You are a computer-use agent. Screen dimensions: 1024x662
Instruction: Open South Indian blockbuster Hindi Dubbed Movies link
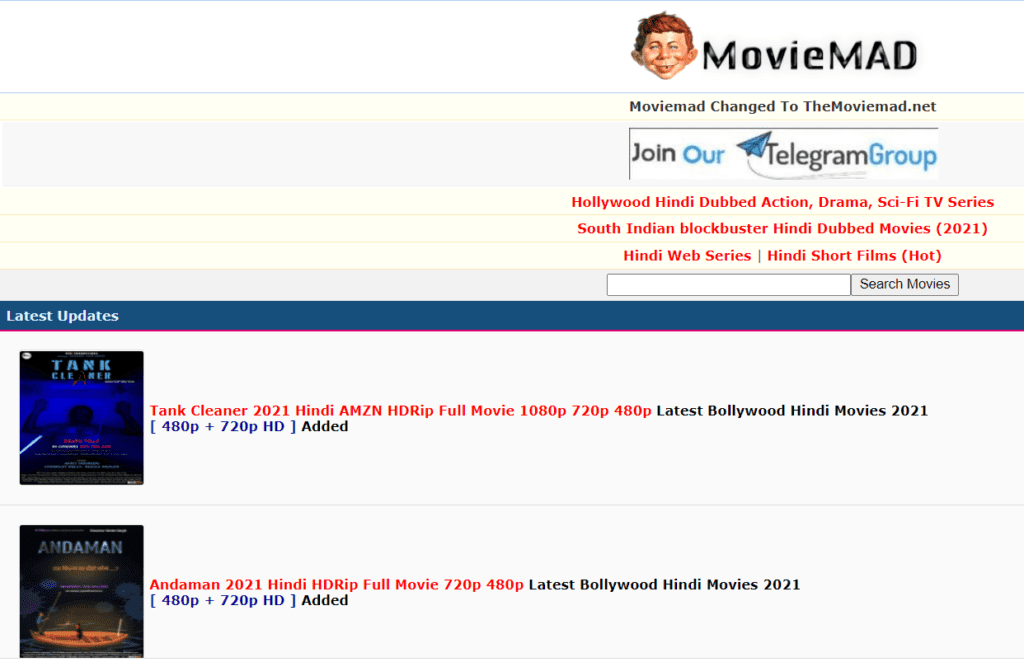coord(782,229)
